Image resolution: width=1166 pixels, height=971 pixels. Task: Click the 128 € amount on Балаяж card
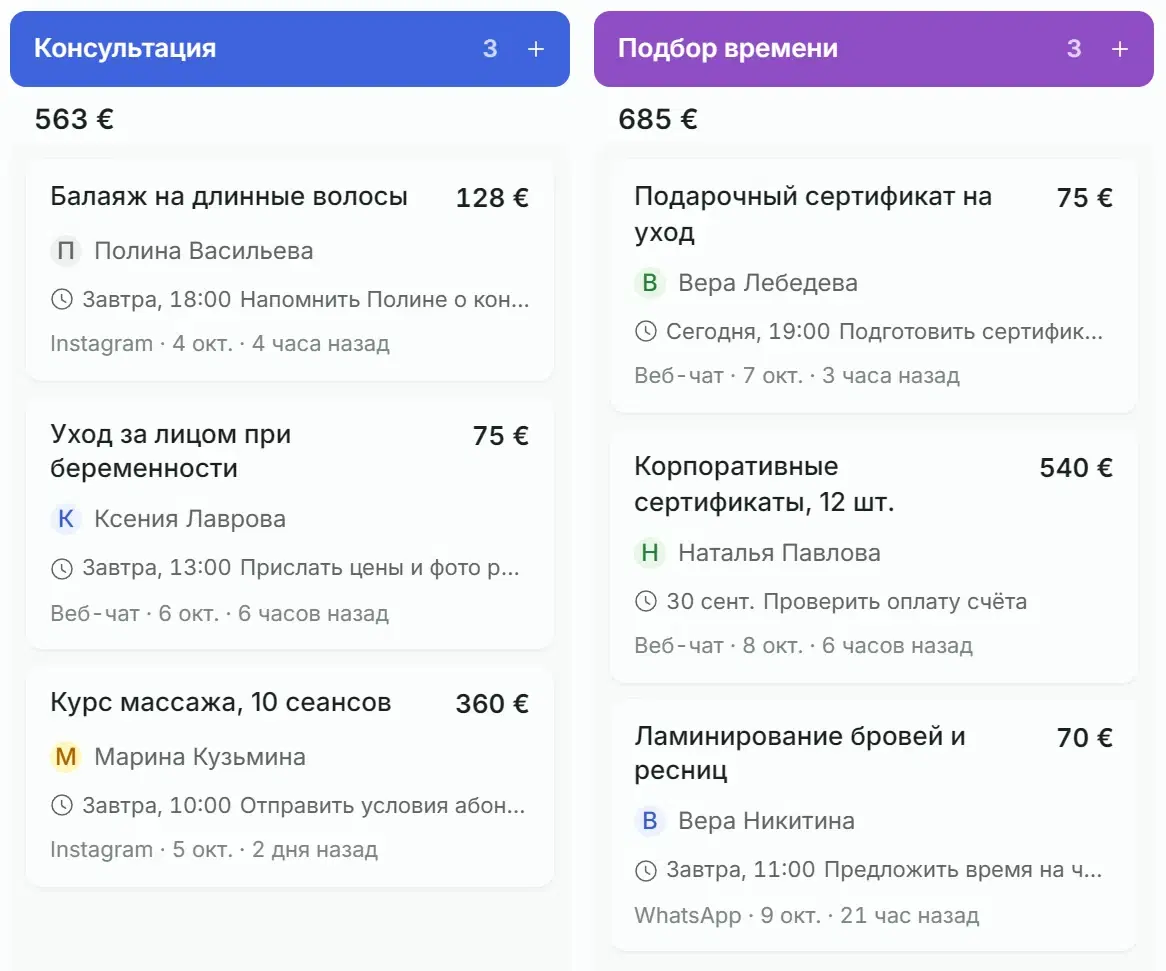point(492,198)
